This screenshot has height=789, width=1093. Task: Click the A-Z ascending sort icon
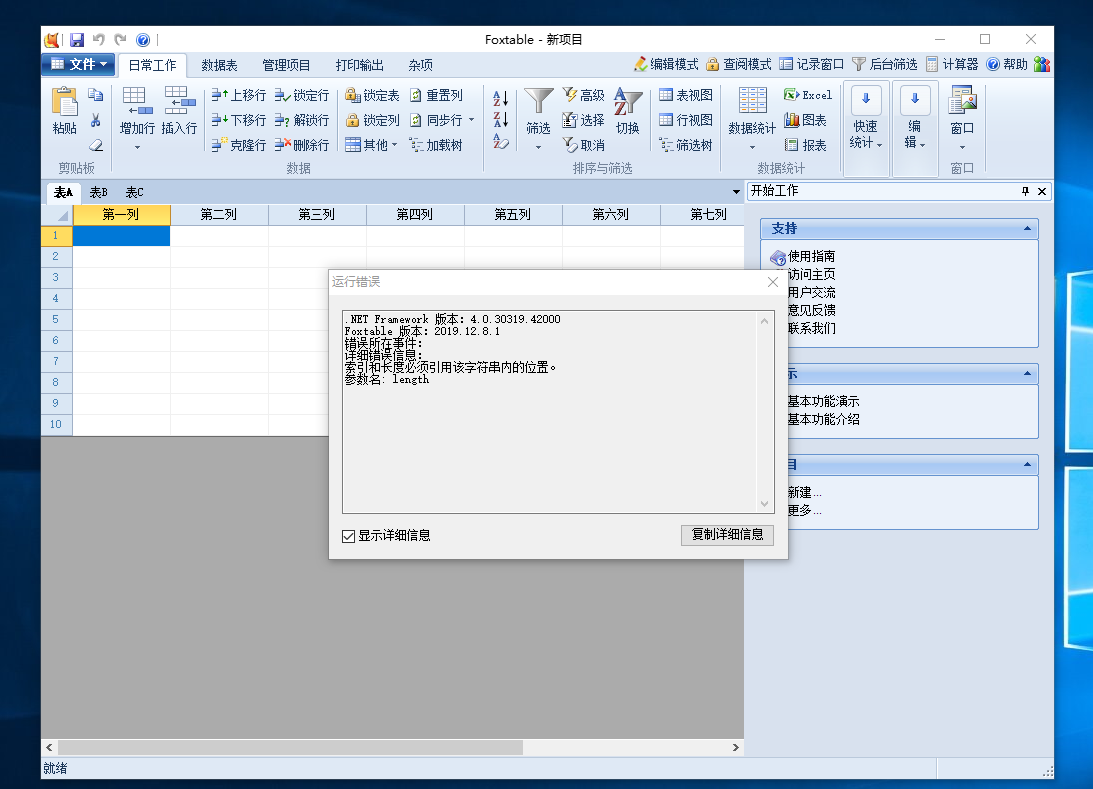point(500,98)
